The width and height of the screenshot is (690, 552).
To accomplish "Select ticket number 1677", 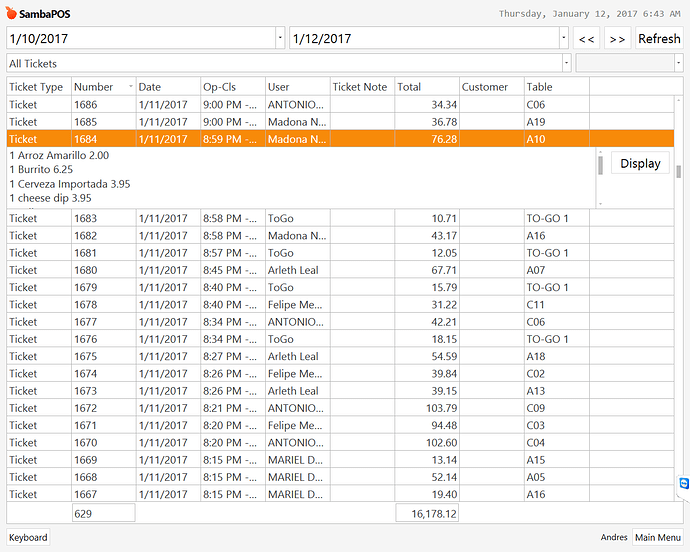I will click(85, 322).
